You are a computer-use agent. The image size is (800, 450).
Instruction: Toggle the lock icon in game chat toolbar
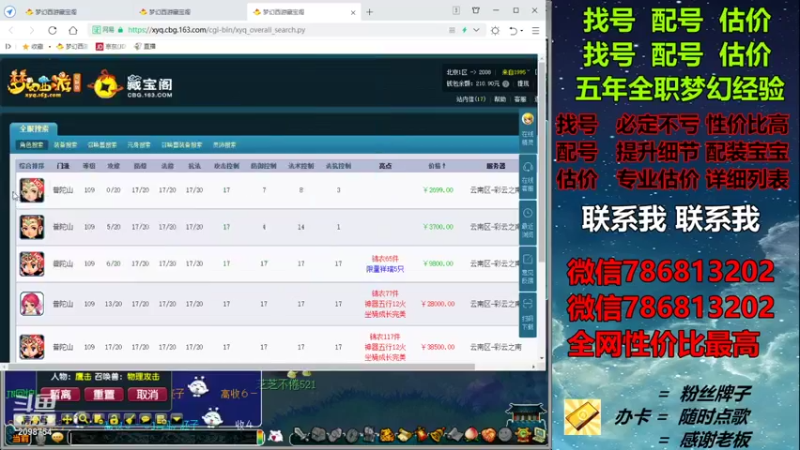(114, 419)
